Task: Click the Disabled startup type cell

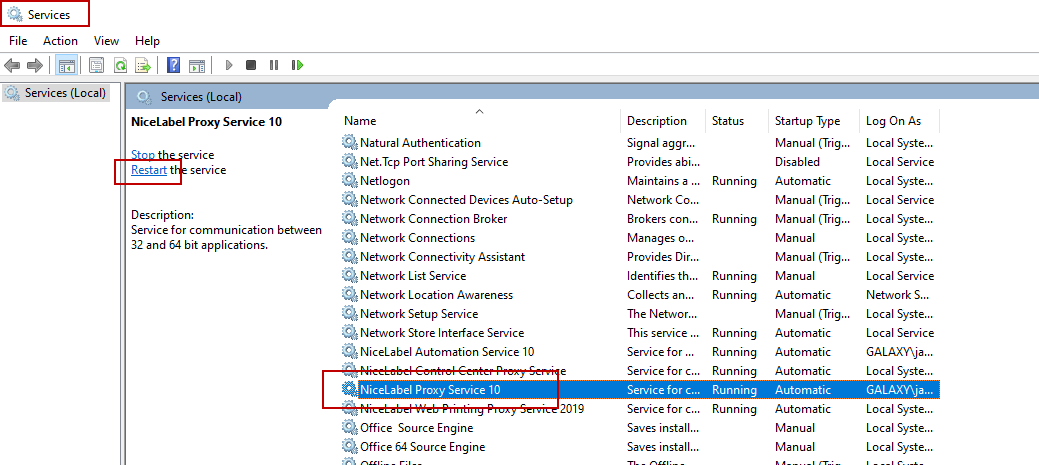Action: coord(797,162)
